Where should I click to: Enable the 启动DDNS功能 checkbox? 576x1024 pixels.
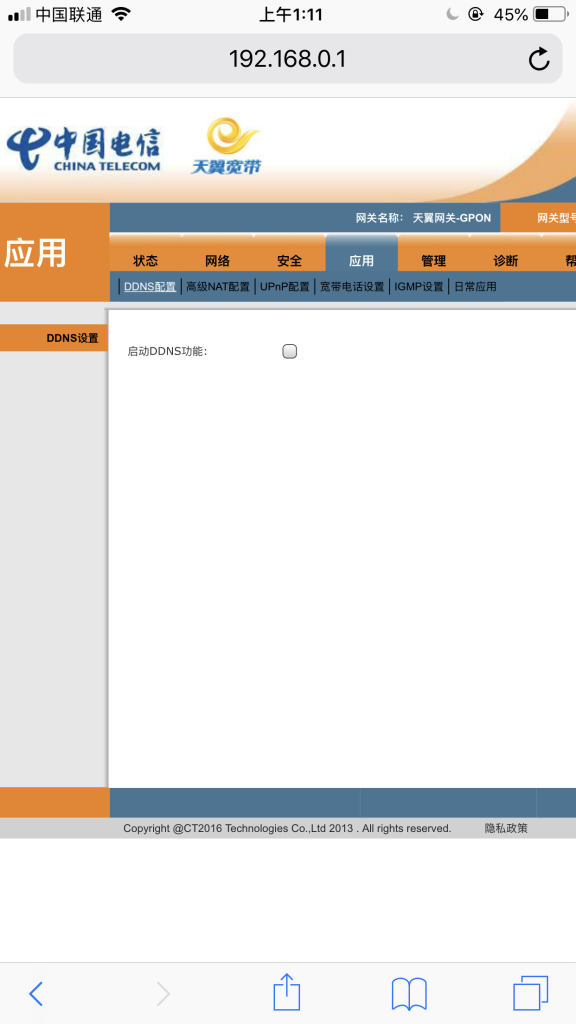click(289, 351)
